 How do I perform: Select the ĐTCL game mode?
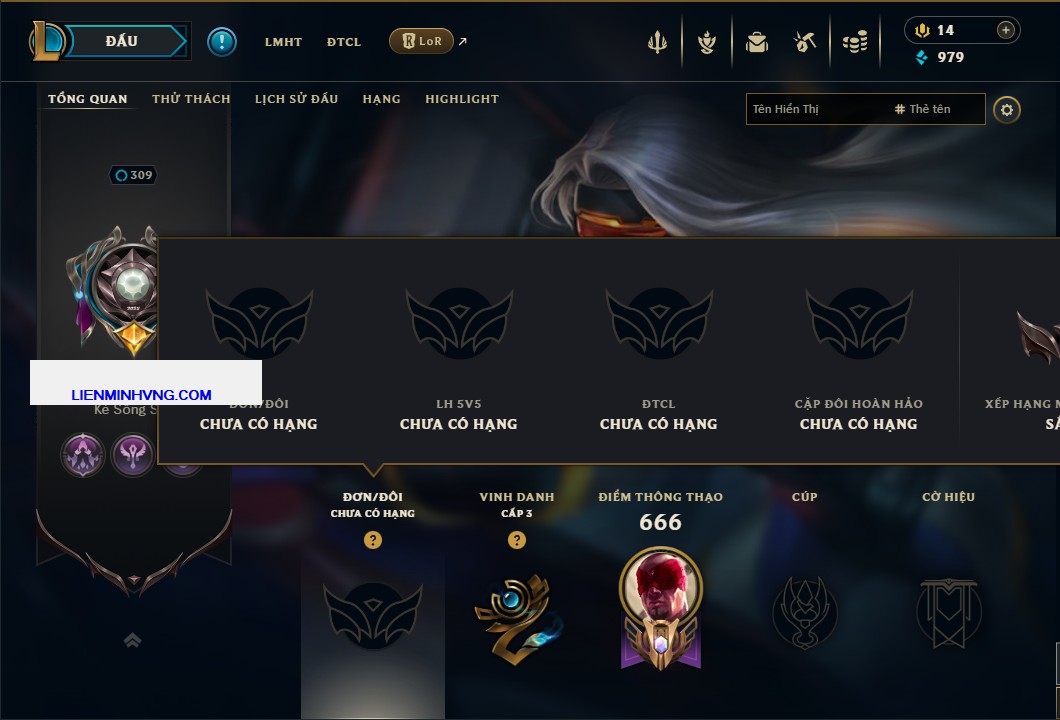tap(343, 42)
